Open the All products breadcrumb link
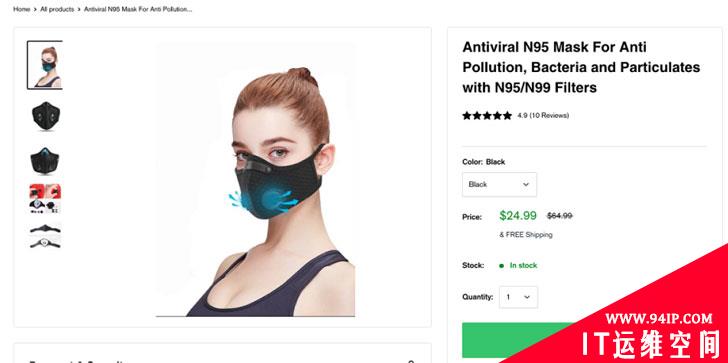Image resolution: width=728 pixels, height=363 pixels. 57,9
